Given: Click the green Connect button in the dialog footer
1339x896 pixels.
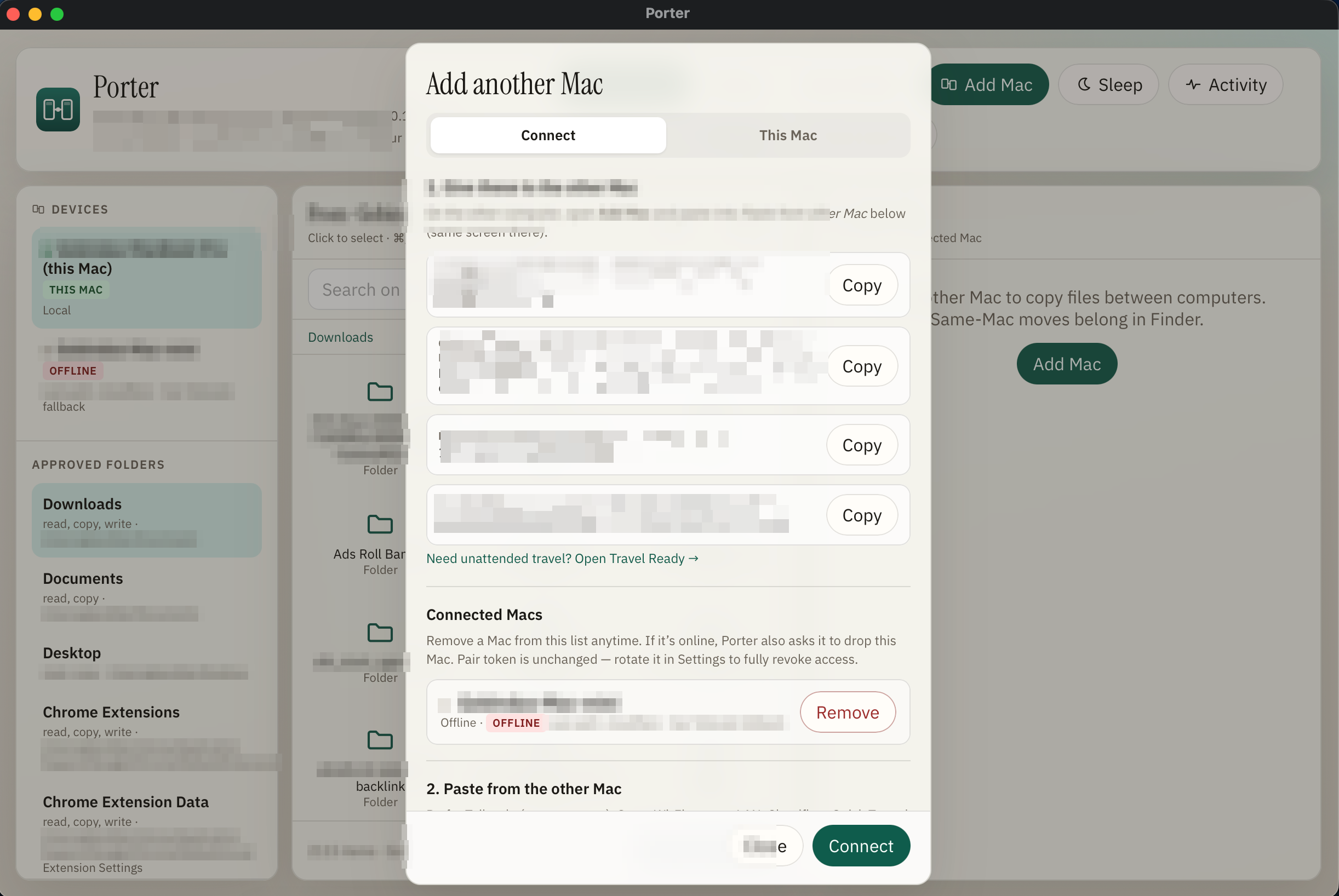Looking at the screenshot, I should 861,846.
